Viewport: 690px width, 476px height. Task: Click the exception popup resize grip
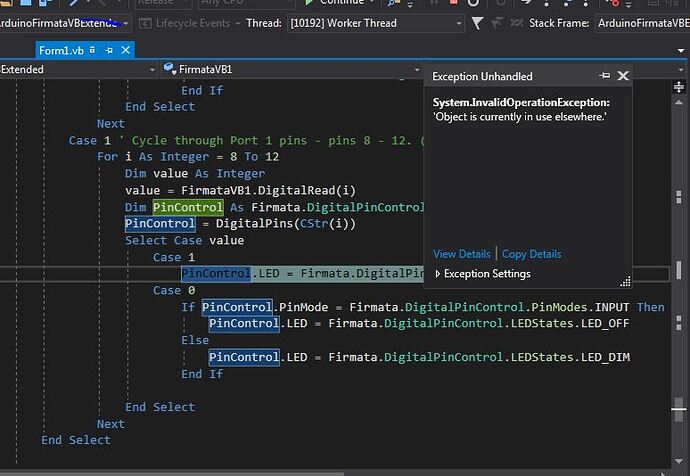click(x=625, y=282)
